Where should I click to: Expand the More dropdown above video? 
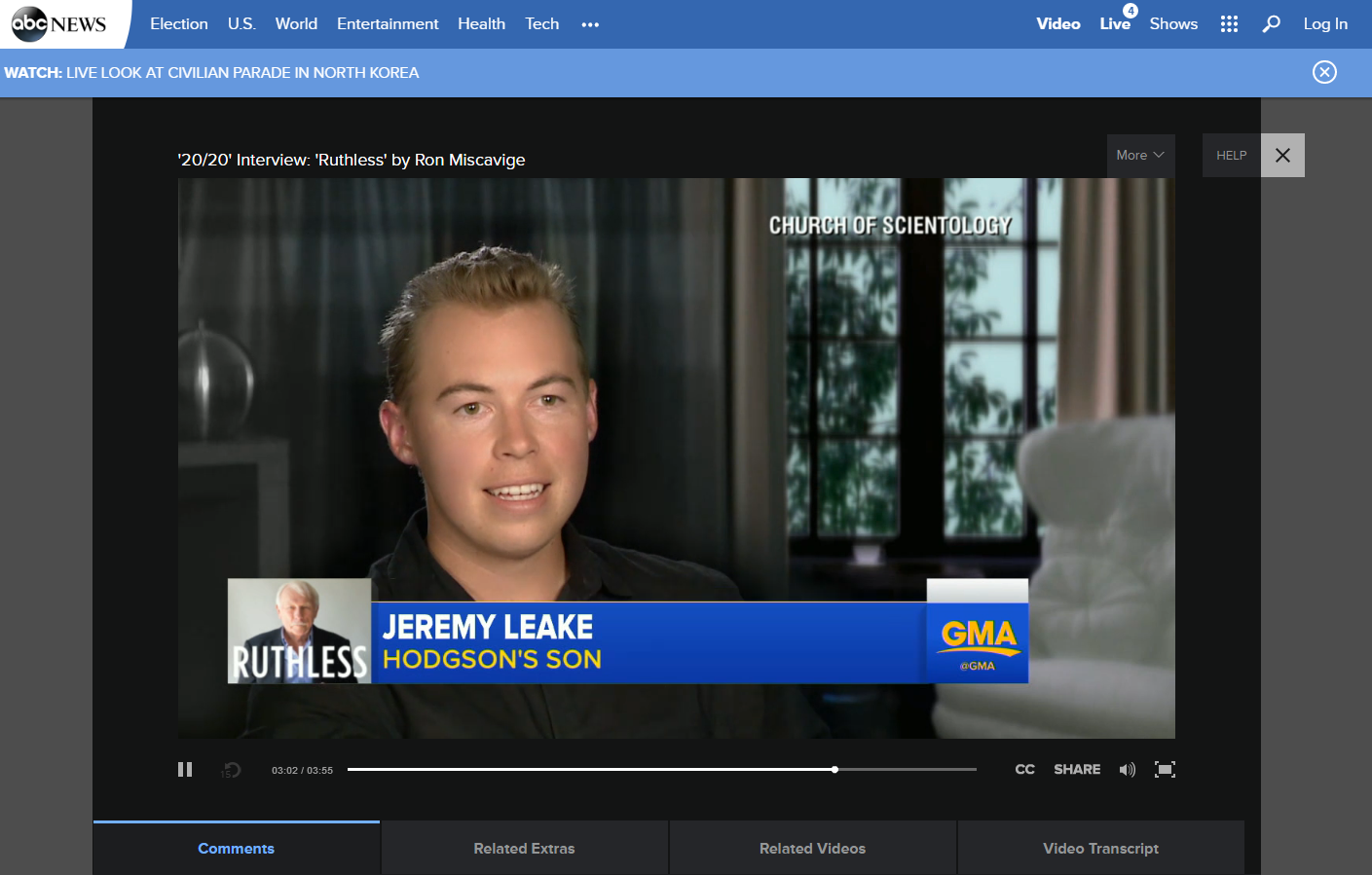pyautogui.click(x=1140, y=156)
